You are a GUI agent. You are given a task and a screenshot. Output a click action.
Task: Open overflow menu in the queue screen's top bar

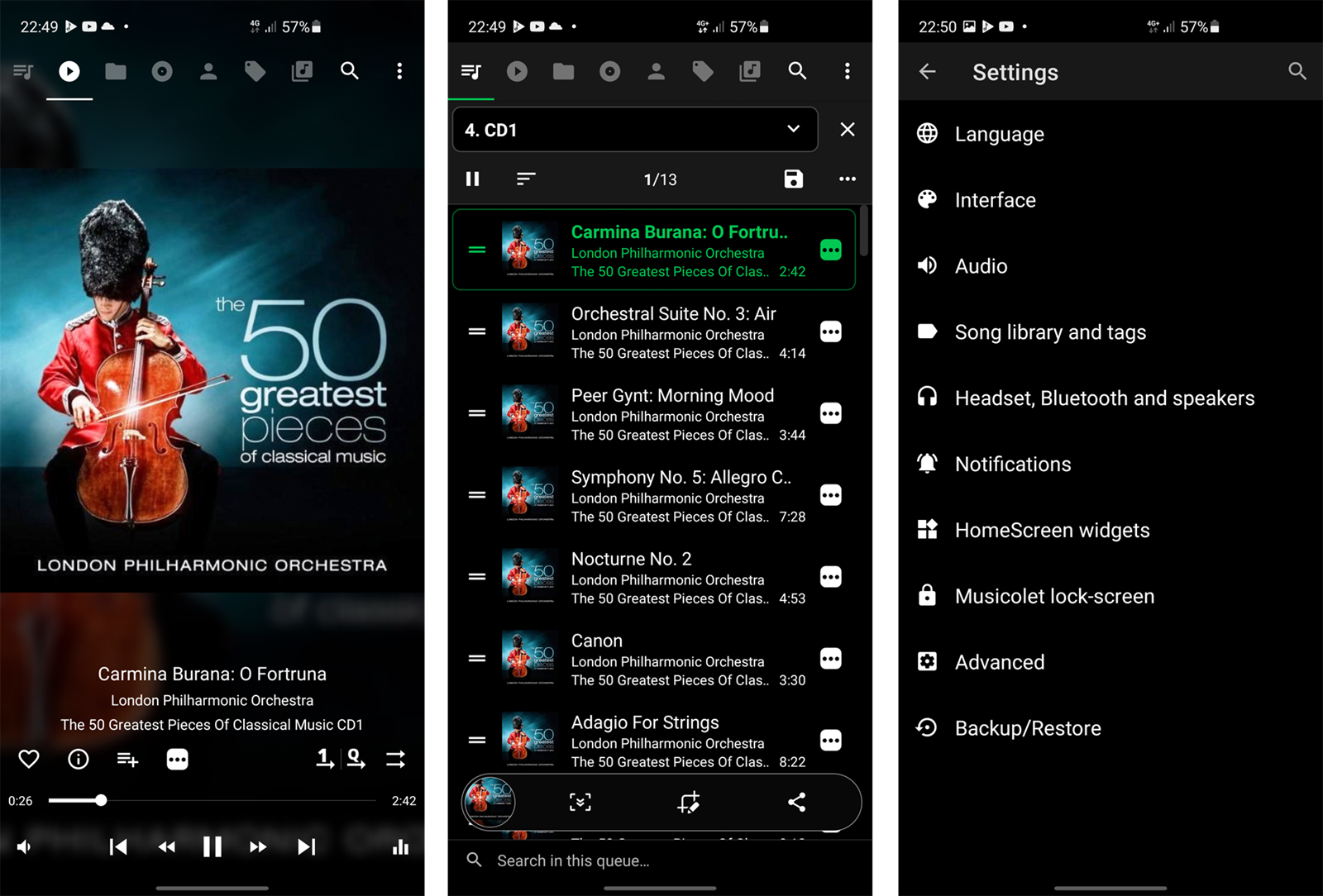point(847,71)
